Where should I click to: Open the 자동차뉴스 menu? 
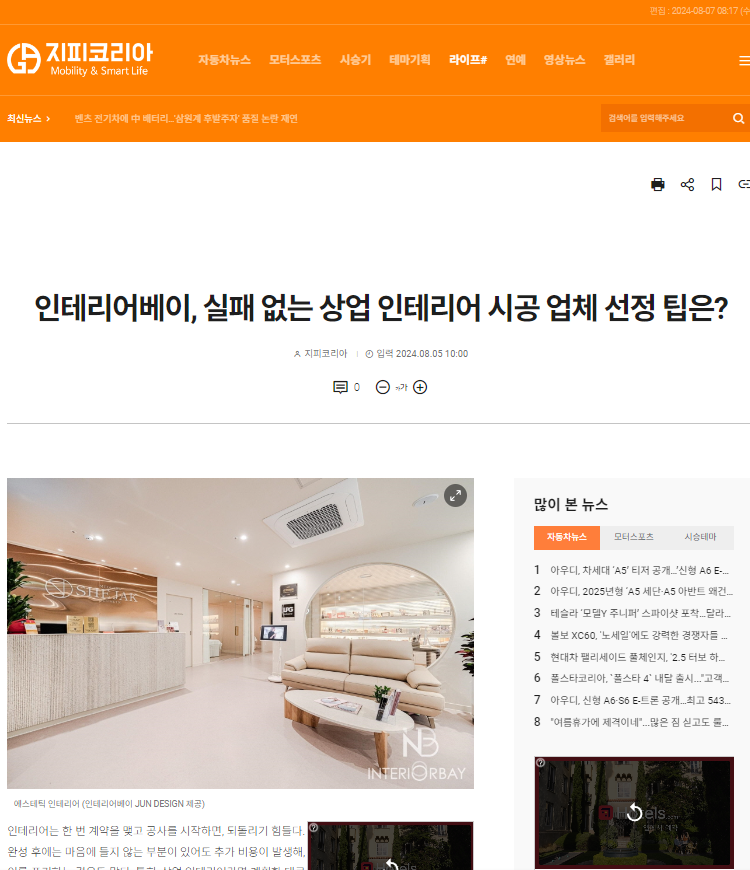[225, 59]
